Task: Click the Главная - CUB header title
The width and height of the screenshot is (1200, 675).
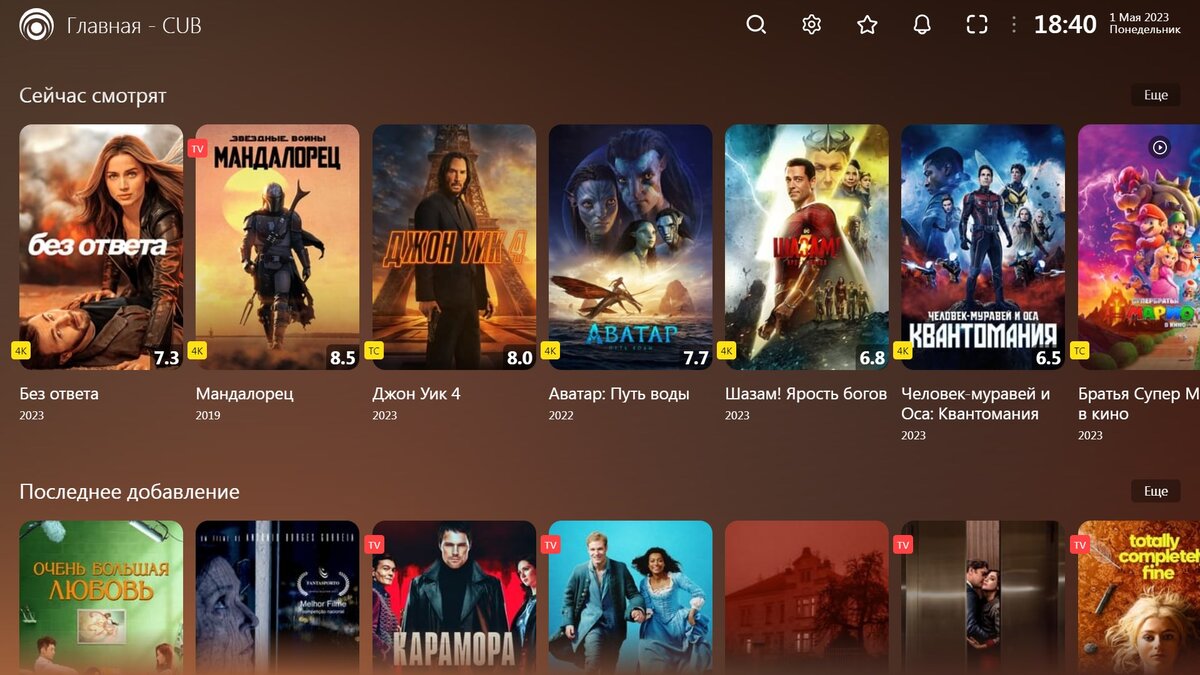Action: 134,26
